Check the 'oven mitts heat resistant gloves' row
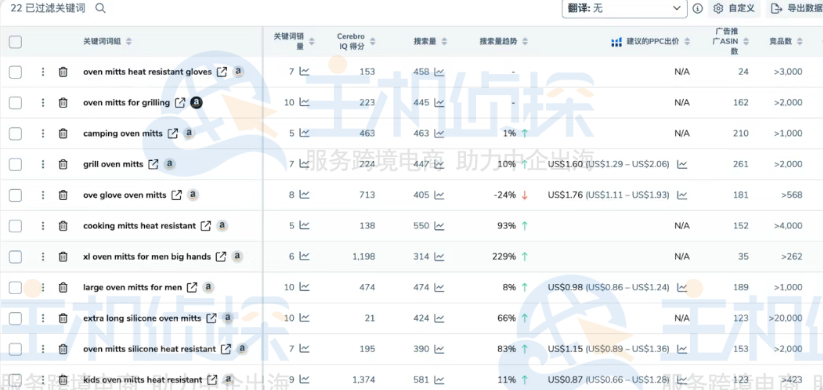Image resolution: width=823 pixels, height=390 pixels. pos(15,72)
